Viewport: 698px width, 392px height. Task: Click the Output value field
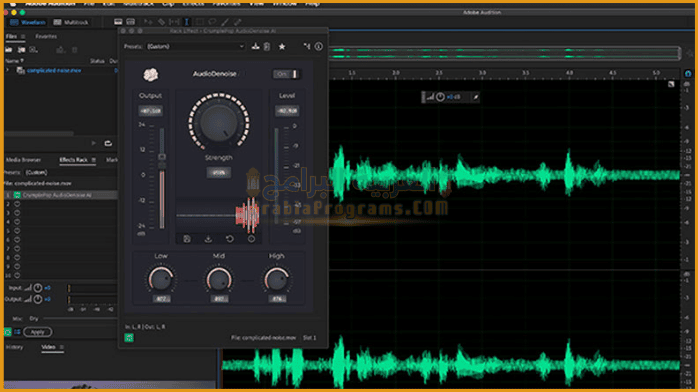click(x=151, y=111)
